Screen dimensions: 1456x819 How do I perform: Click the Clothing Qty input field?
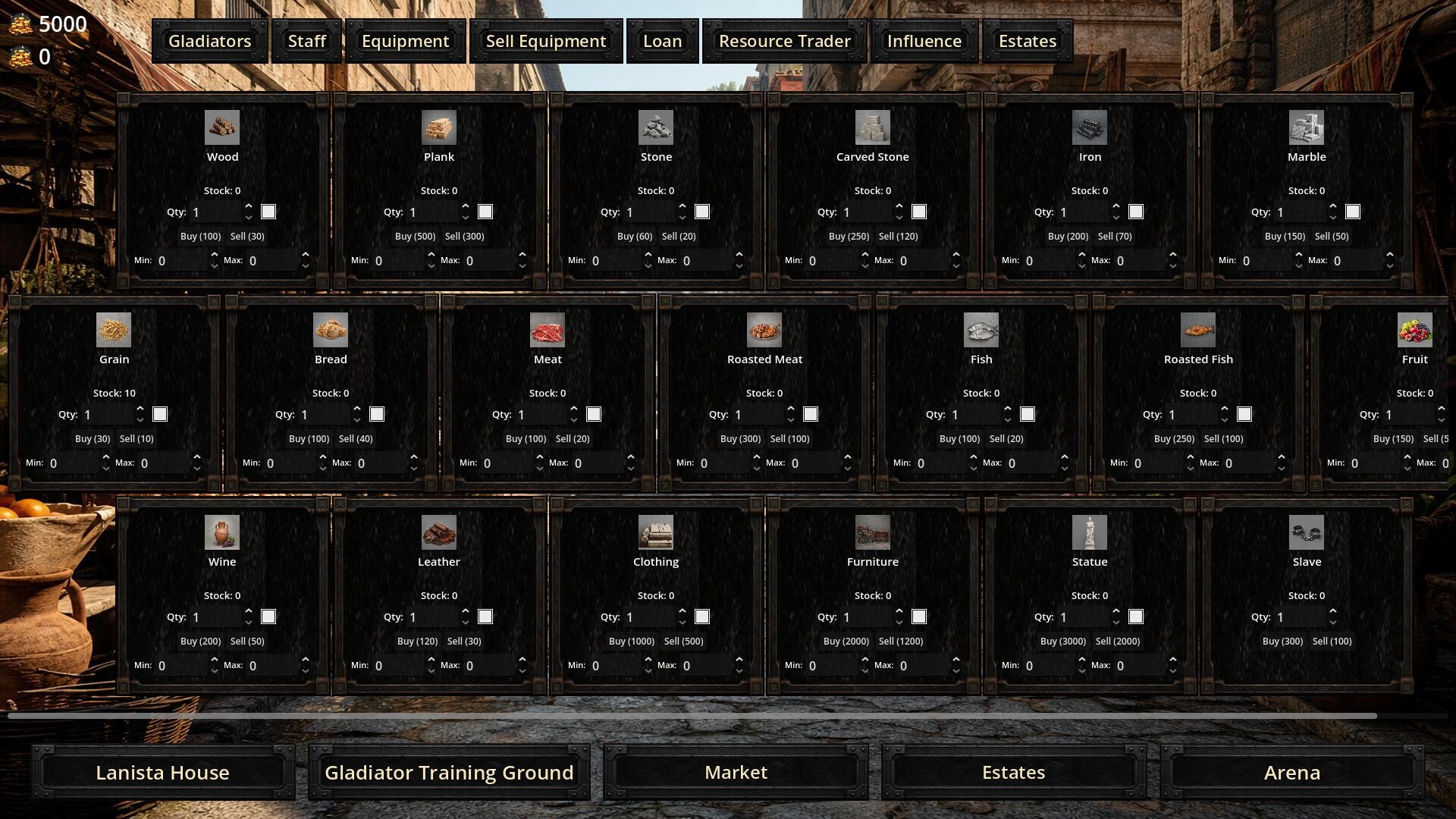pos(651,617)
